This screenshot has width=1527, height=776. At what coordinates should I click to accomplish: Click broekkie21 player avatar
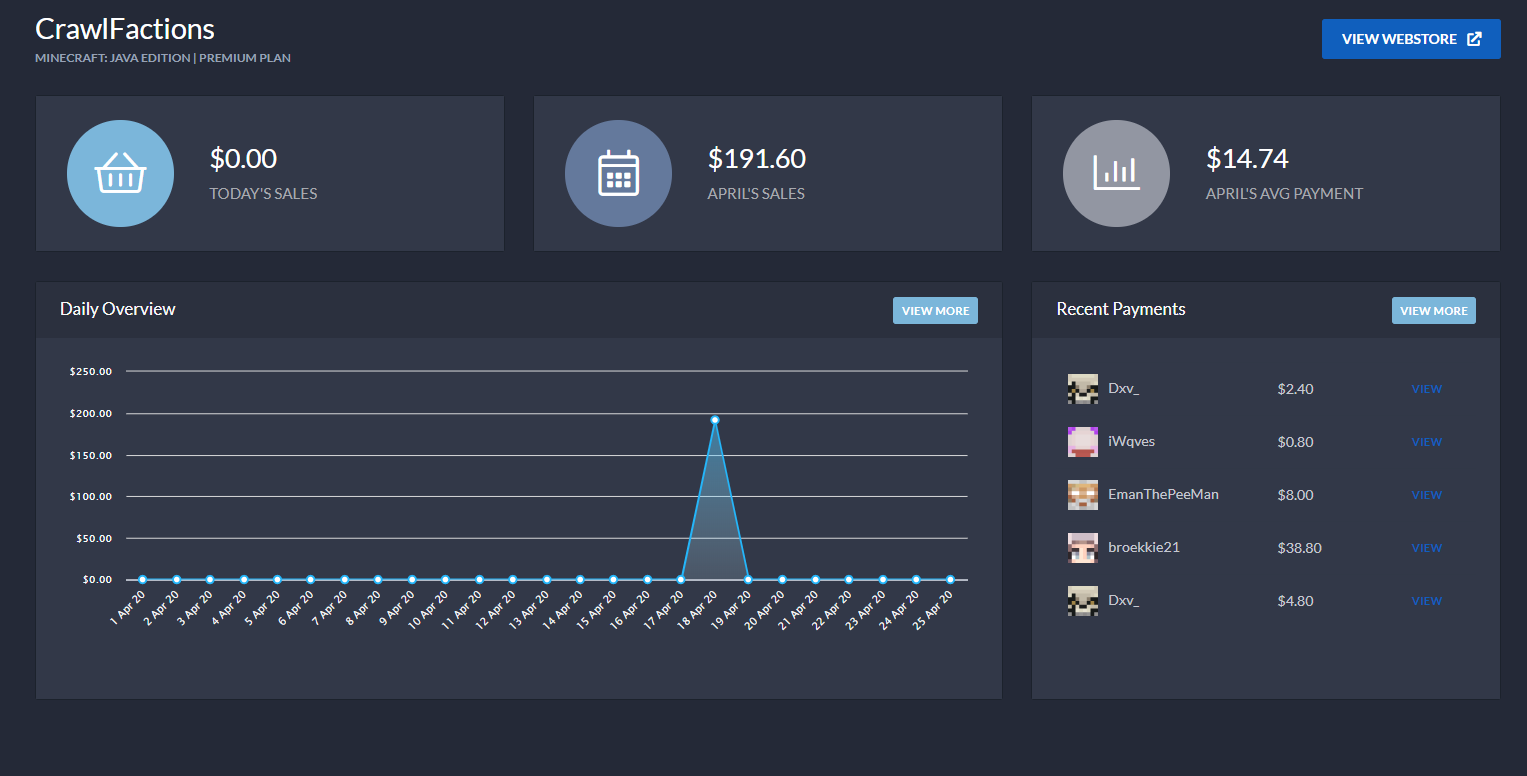click(x=1083, y=548)
